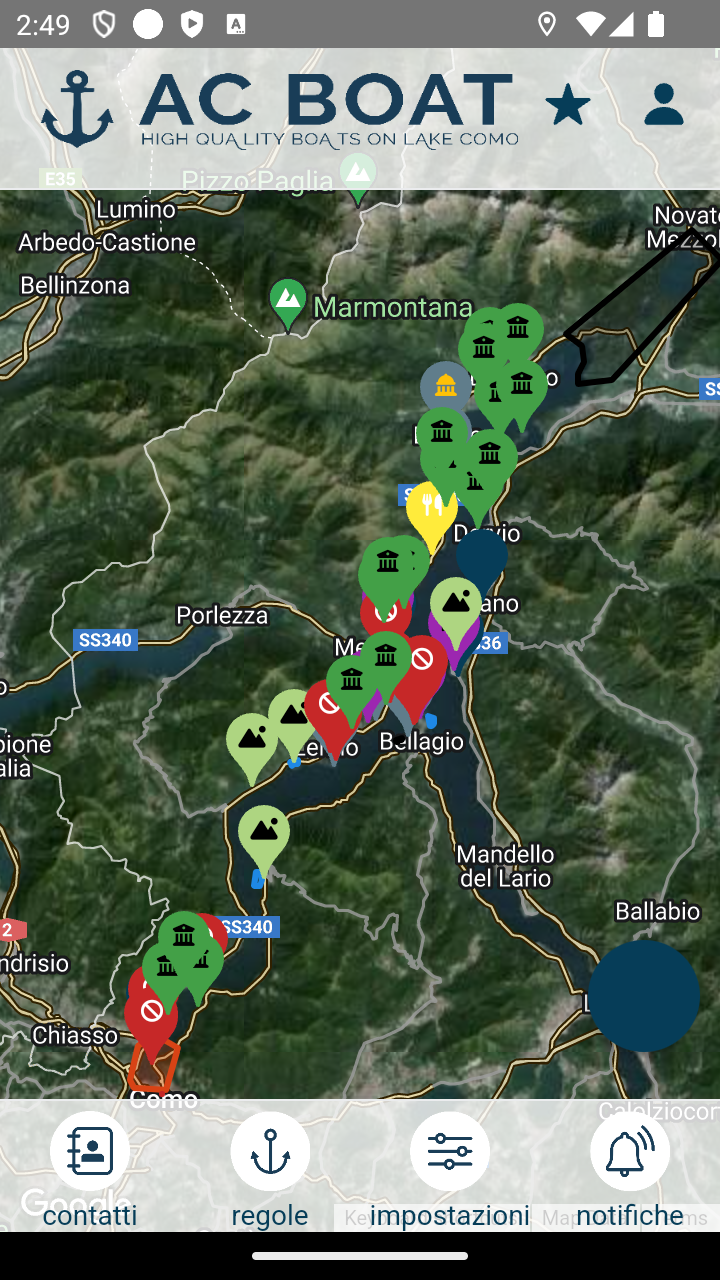
Task: Select the yellow restaurant map marker
Action: [431, 510]
